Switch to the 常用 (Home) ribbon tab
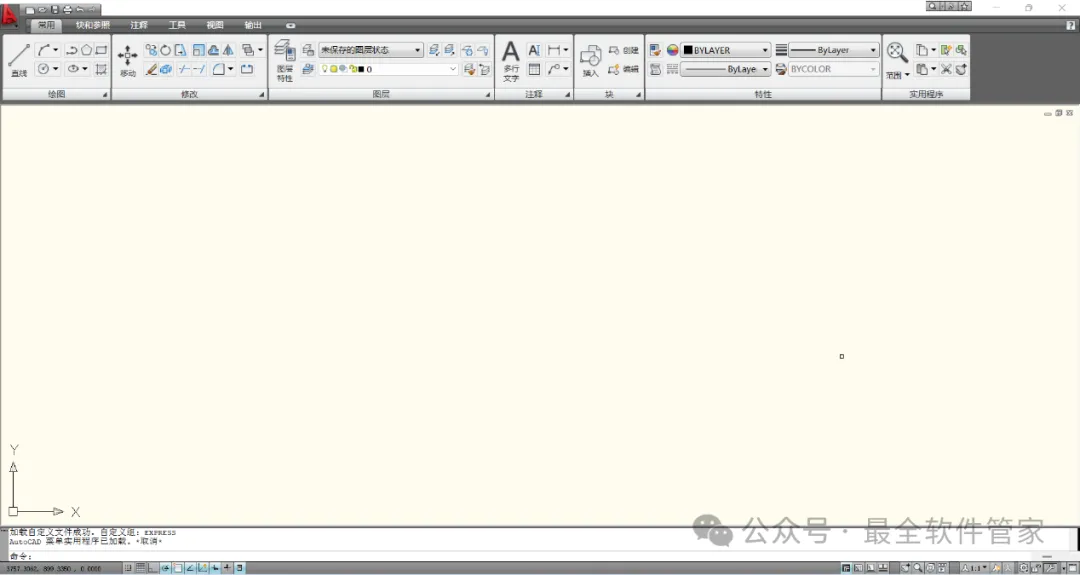 46,25
